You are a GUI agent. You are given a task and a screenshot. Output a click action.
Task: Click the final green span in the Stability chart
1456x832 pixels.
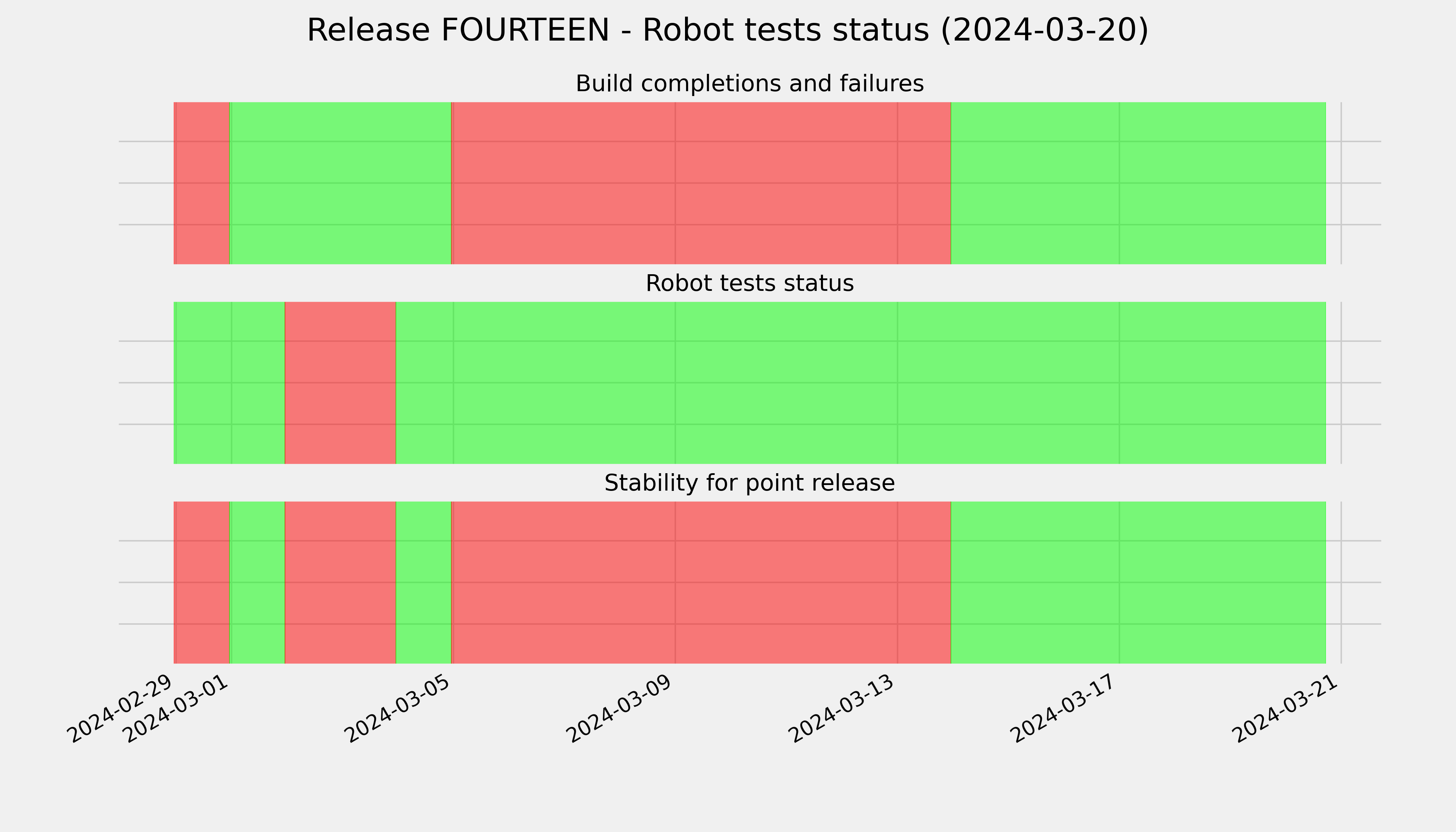coord(1138,582)
